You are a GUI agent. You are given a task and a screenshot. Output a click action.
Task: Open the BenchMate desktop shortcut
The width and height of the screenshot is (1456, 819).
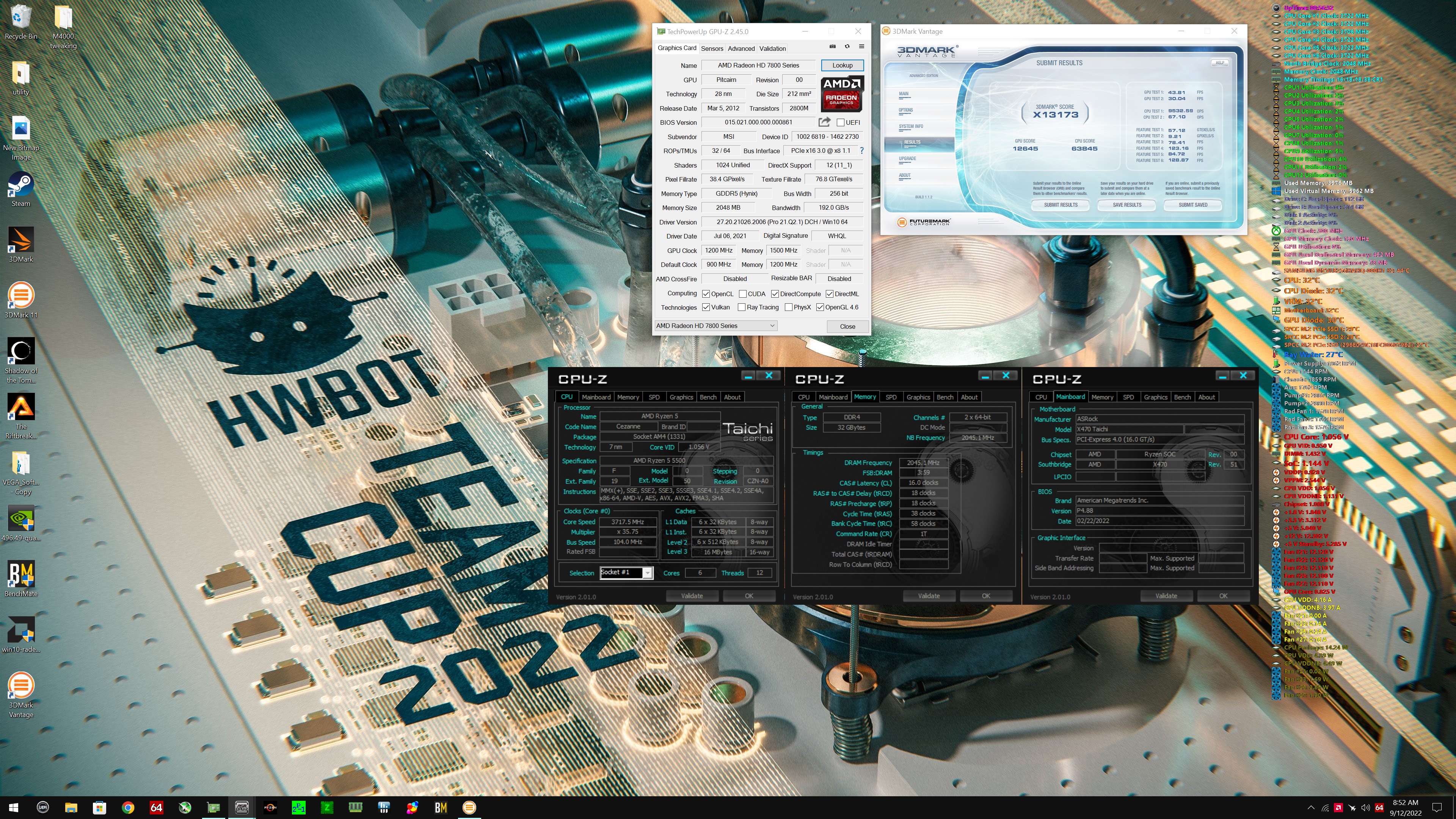coord(21,579)
